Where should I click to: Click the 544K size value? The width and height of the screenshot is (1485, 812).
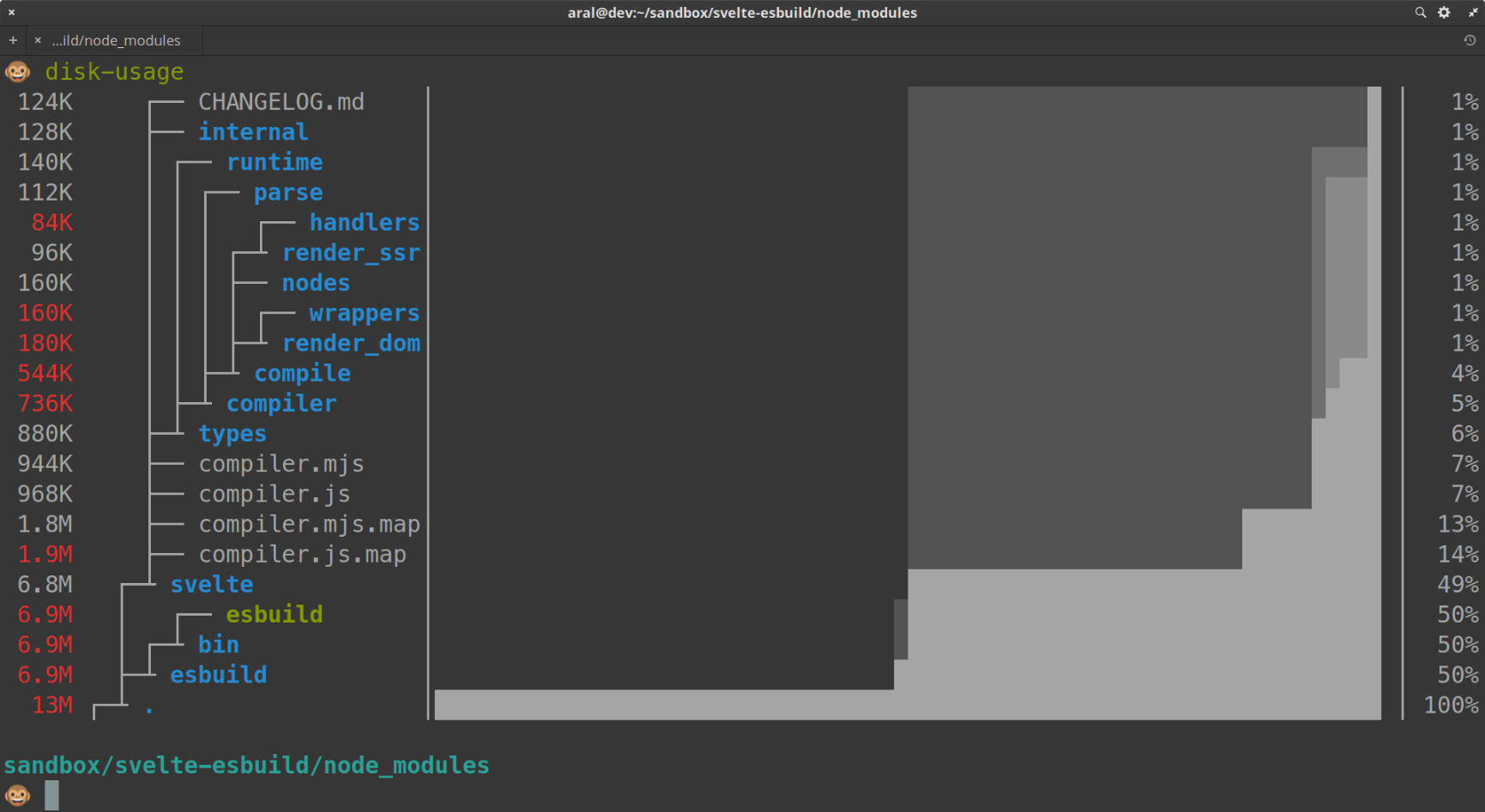(45, 373)
